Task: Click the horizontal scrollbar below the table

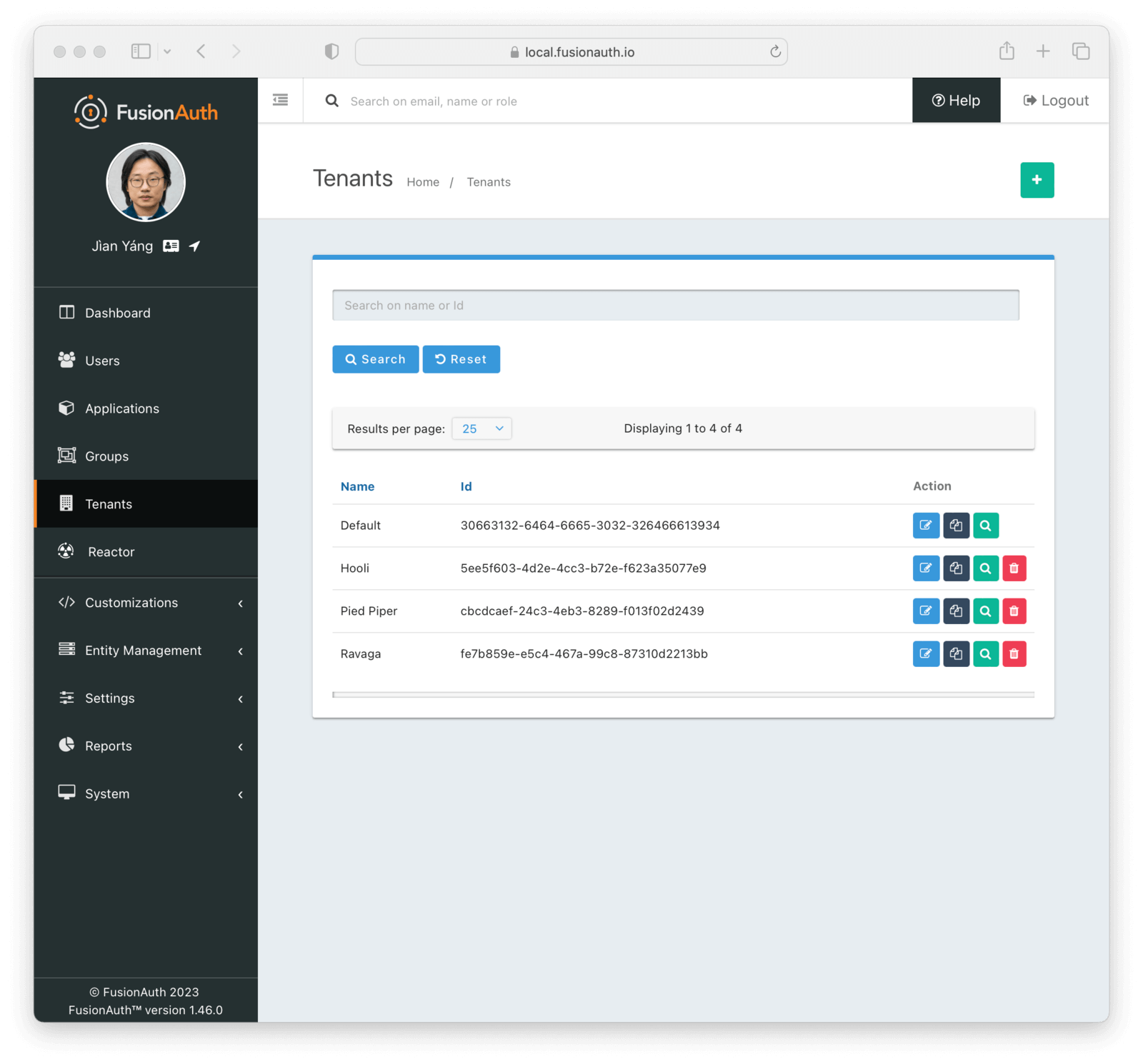Action: tap(683, 694)
